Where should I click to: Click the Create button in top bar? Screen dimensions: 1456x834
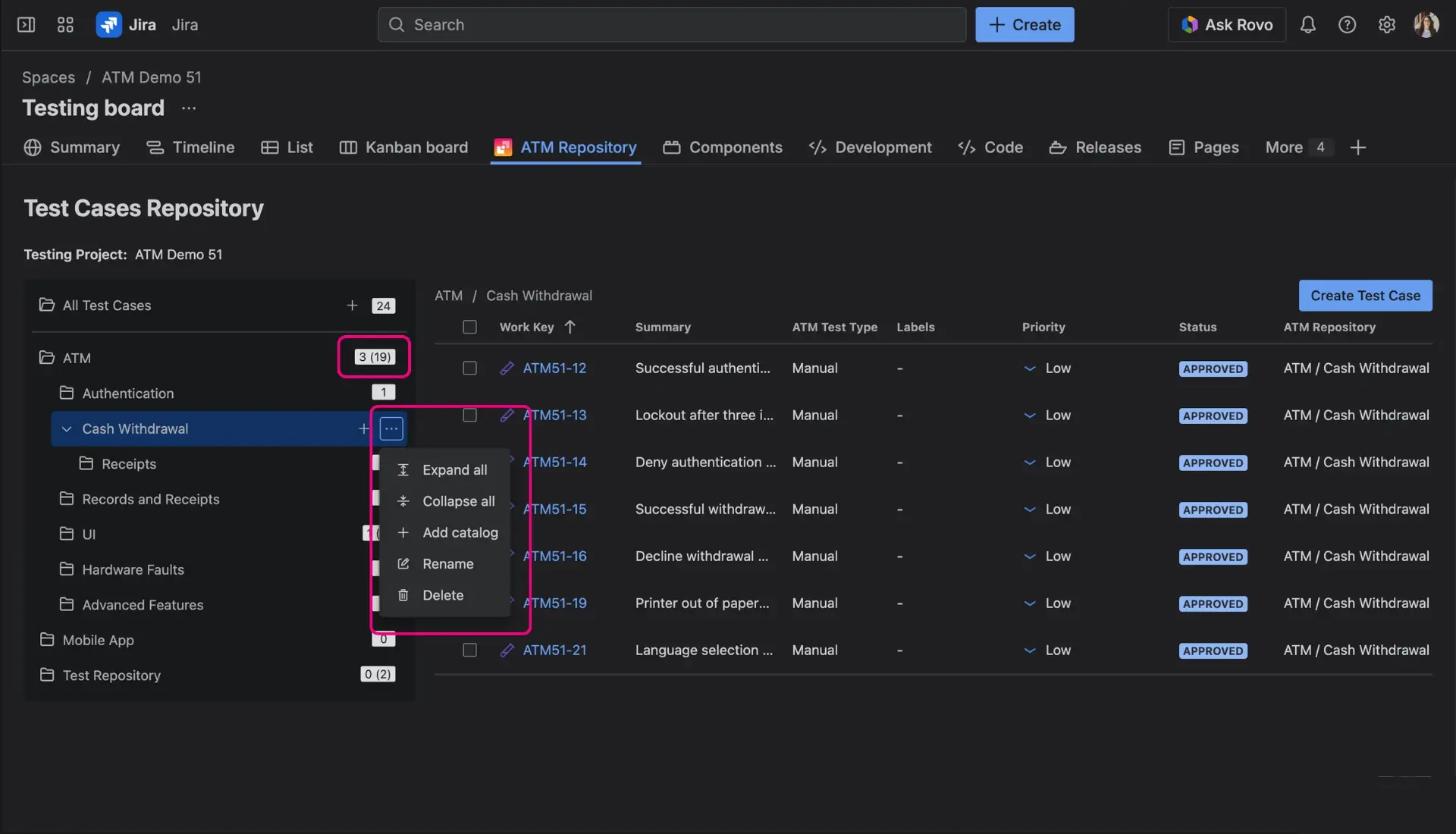[x=1025, y=25]
